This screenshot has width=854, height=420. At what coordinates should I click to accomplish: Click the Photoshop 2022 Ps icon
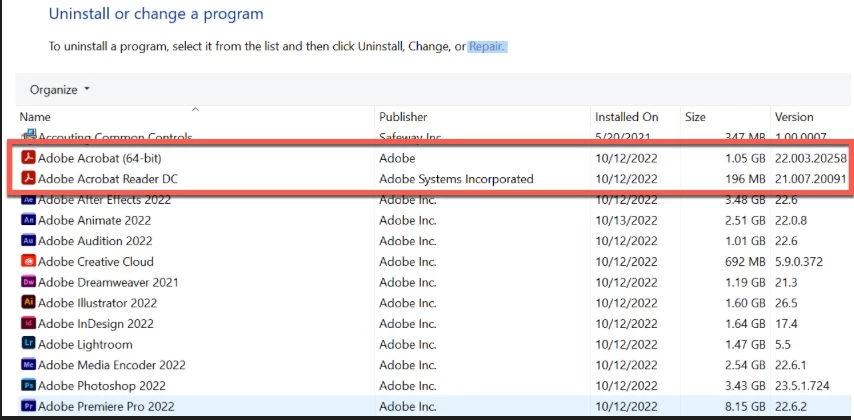pos(28,386)
